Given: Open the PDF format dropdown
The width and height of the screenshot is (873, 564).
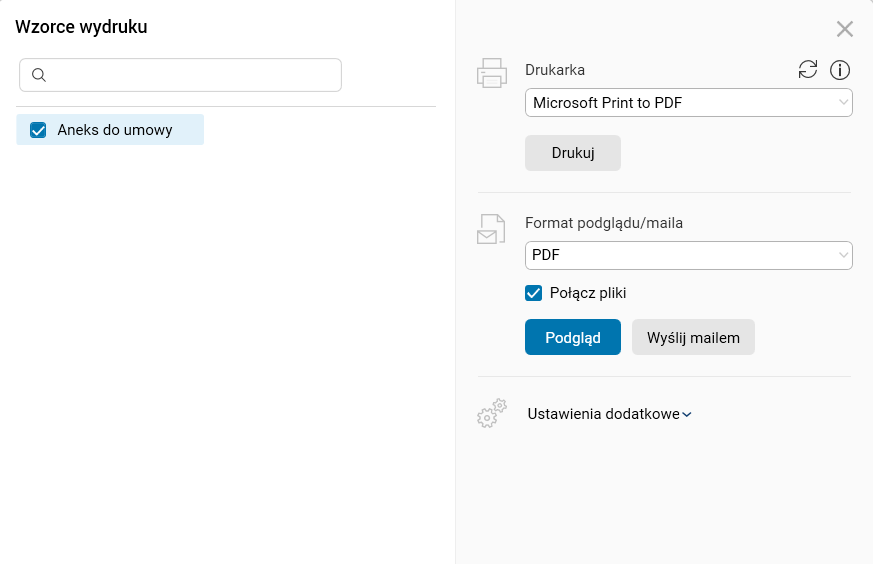Looking at the screenshot, I should [x=688, y=255].
